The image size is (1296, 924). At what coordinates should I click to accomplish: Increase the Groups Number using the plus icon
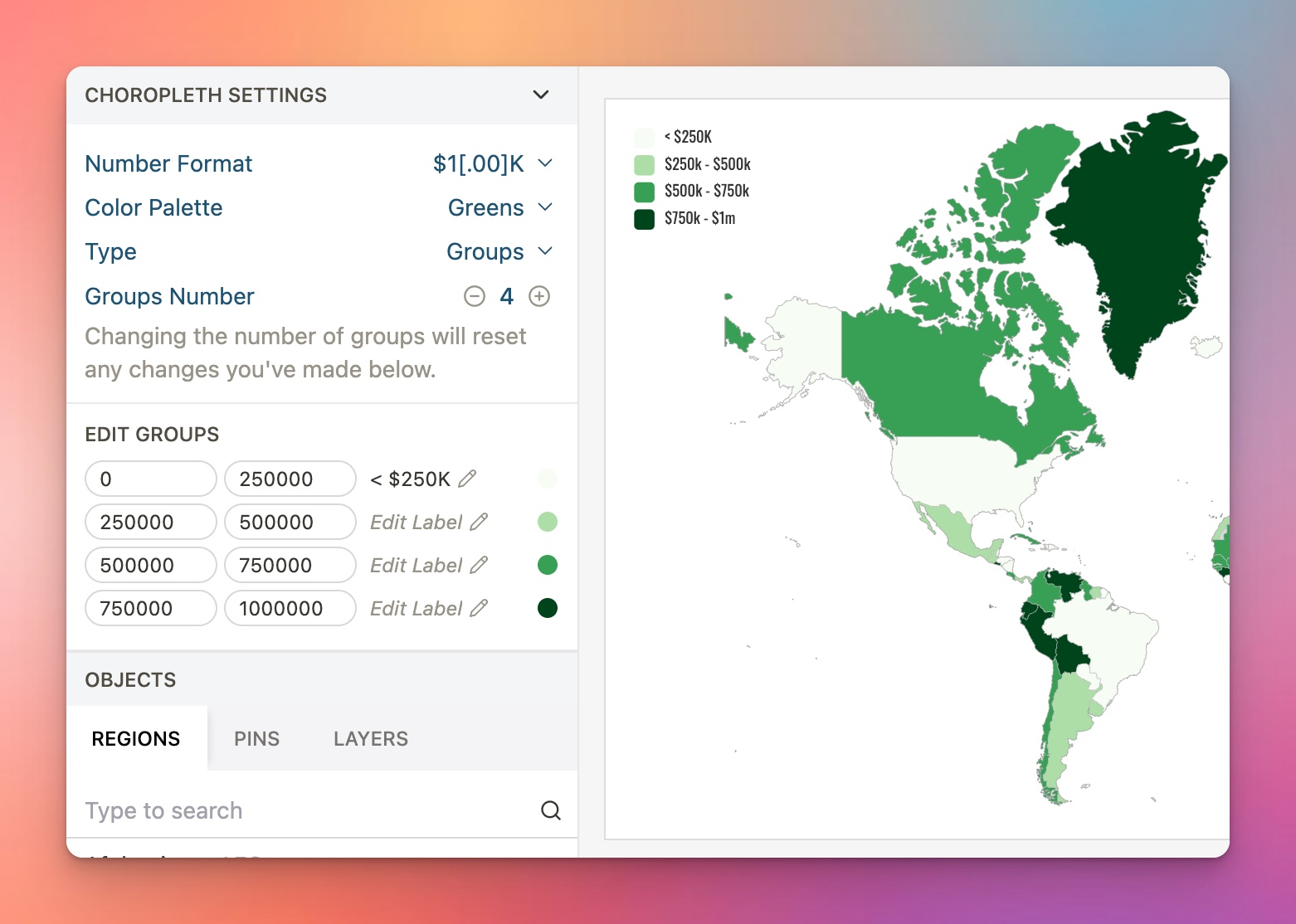539,296
